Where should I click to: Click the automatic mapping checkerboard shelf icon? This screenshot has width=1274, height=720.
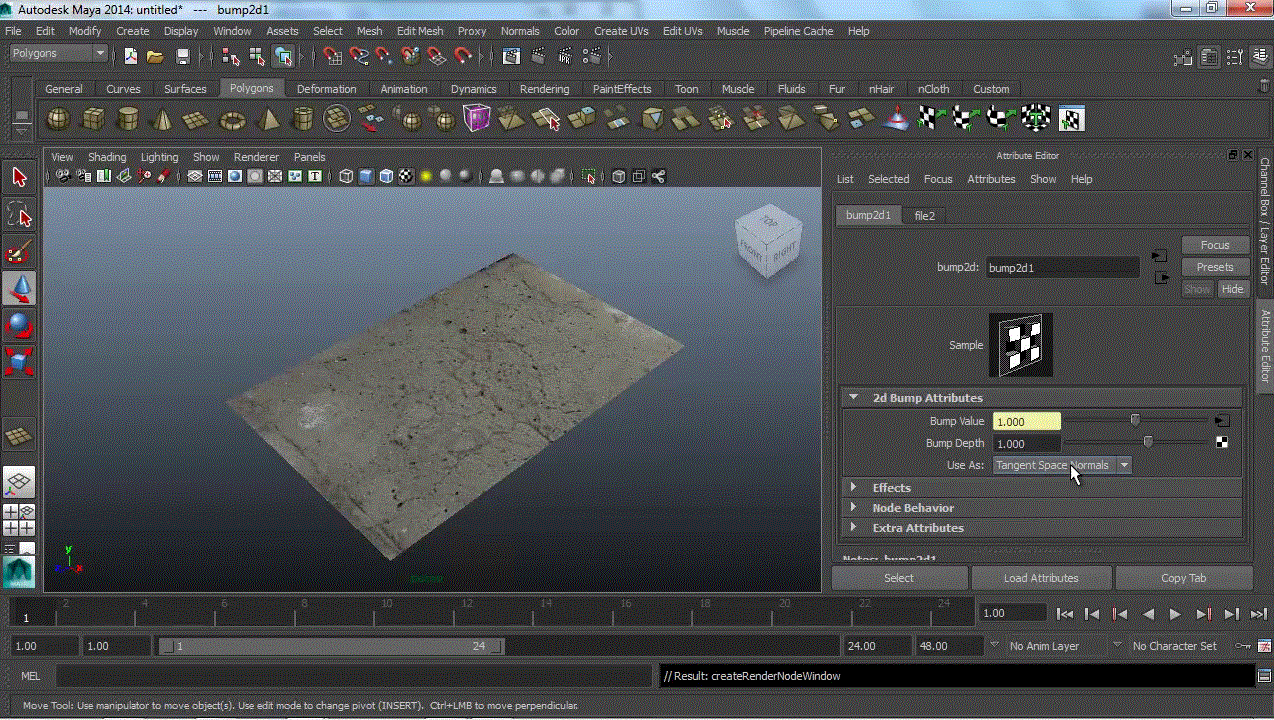pos(1035,119)
